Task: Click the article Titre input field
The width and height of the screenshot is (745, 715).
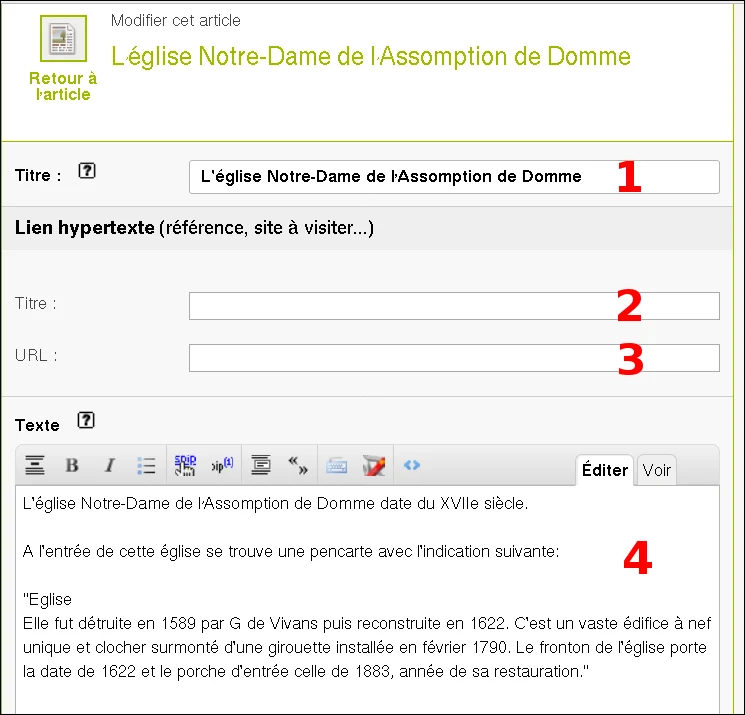Action: tap(454, 177)
